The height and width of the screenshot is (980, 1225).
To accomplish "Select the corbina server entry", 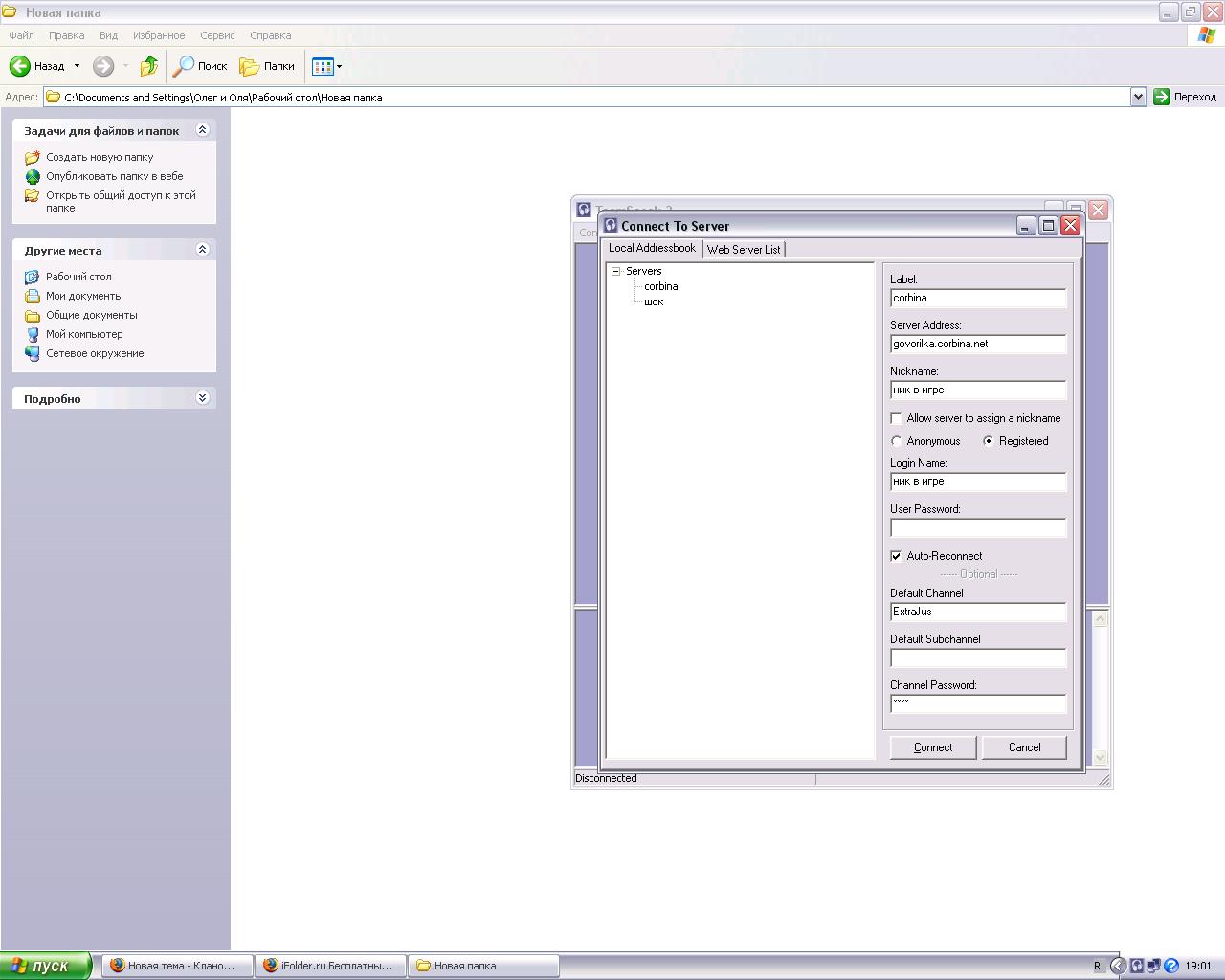I will [x=661, y=286].
